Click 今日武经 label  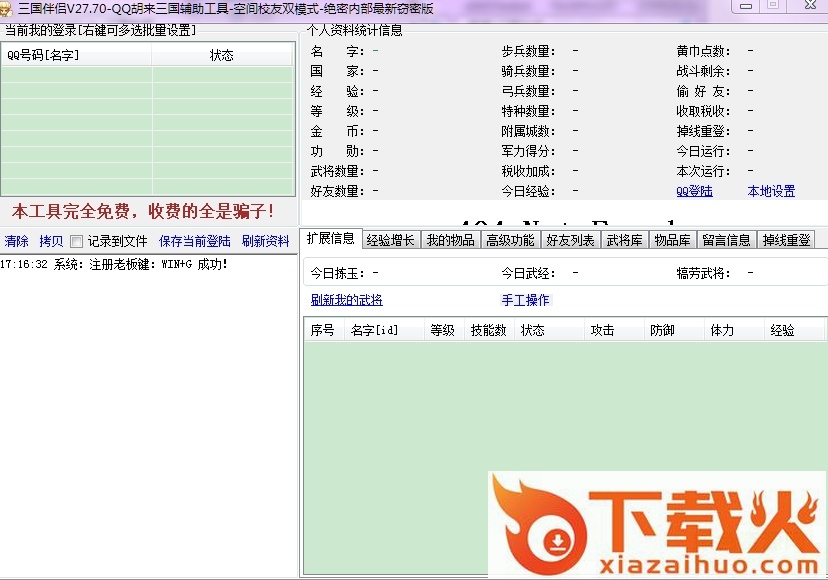529,273
